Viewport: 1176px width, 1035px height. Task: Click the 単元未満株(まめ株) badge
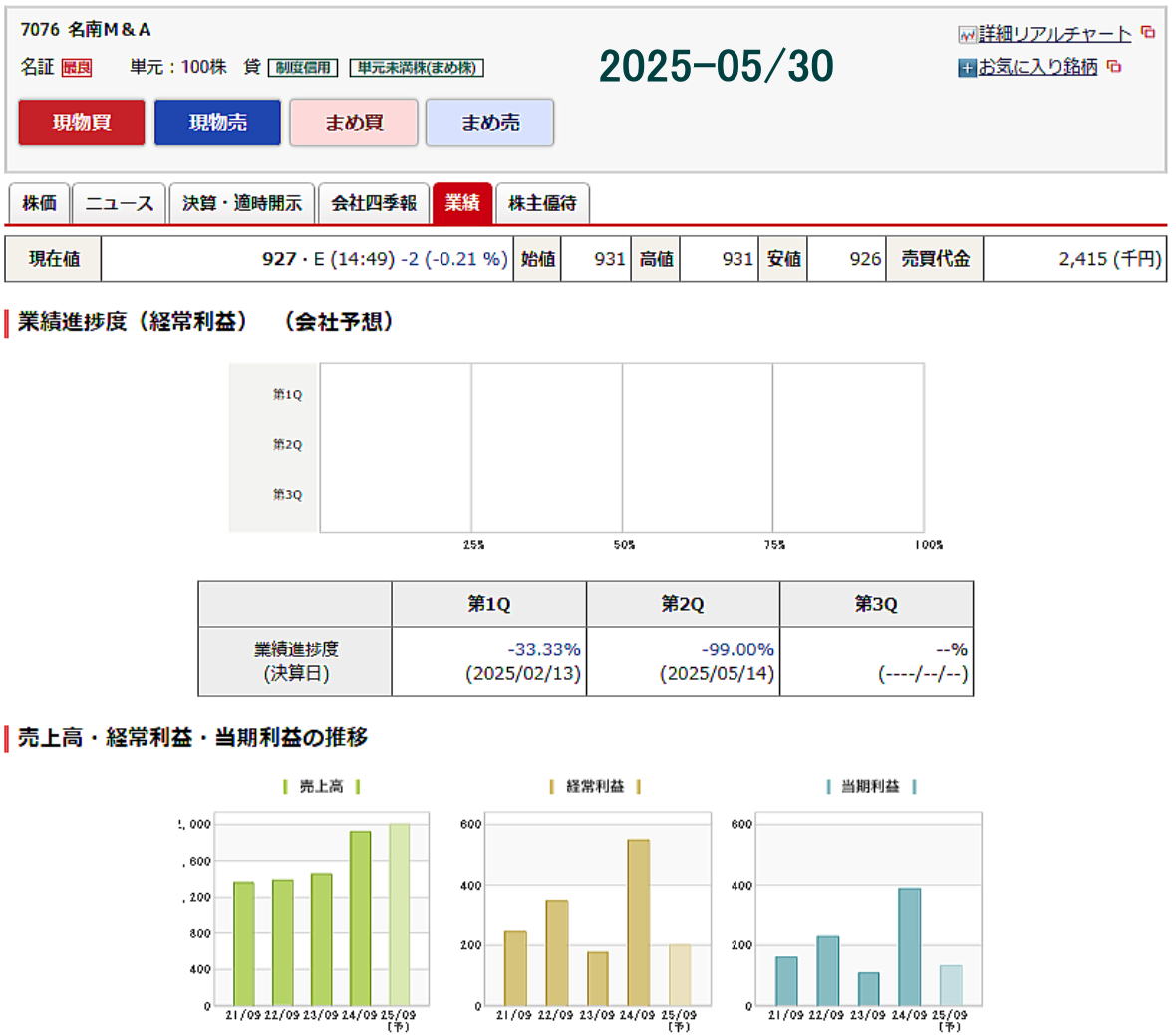[417, 68]
